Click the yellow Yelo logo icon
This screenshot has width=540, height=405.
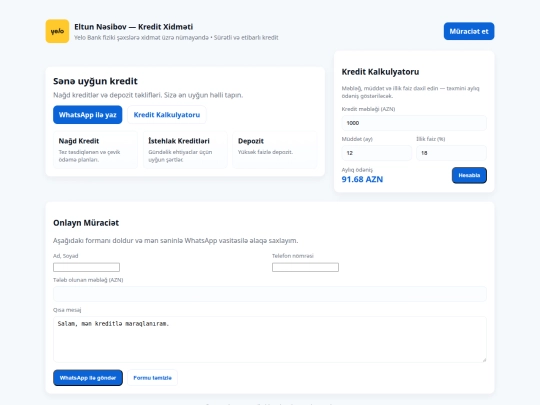[x=57, y=31]
